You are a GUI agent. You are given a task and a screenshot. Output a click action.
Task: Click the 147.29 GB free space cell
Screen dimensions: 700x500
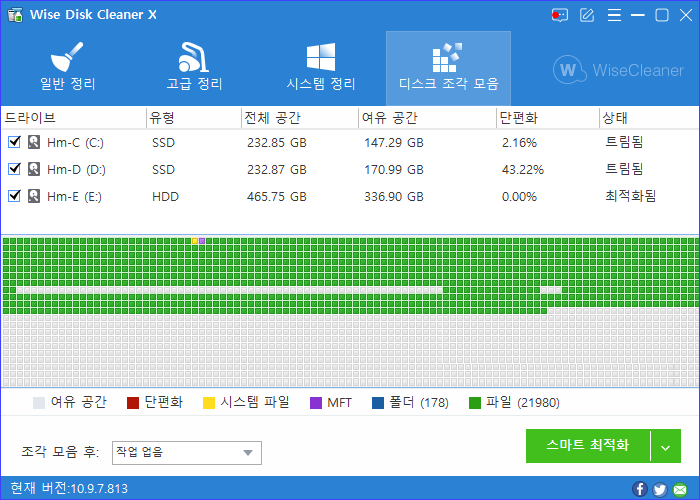coord(394,143)
